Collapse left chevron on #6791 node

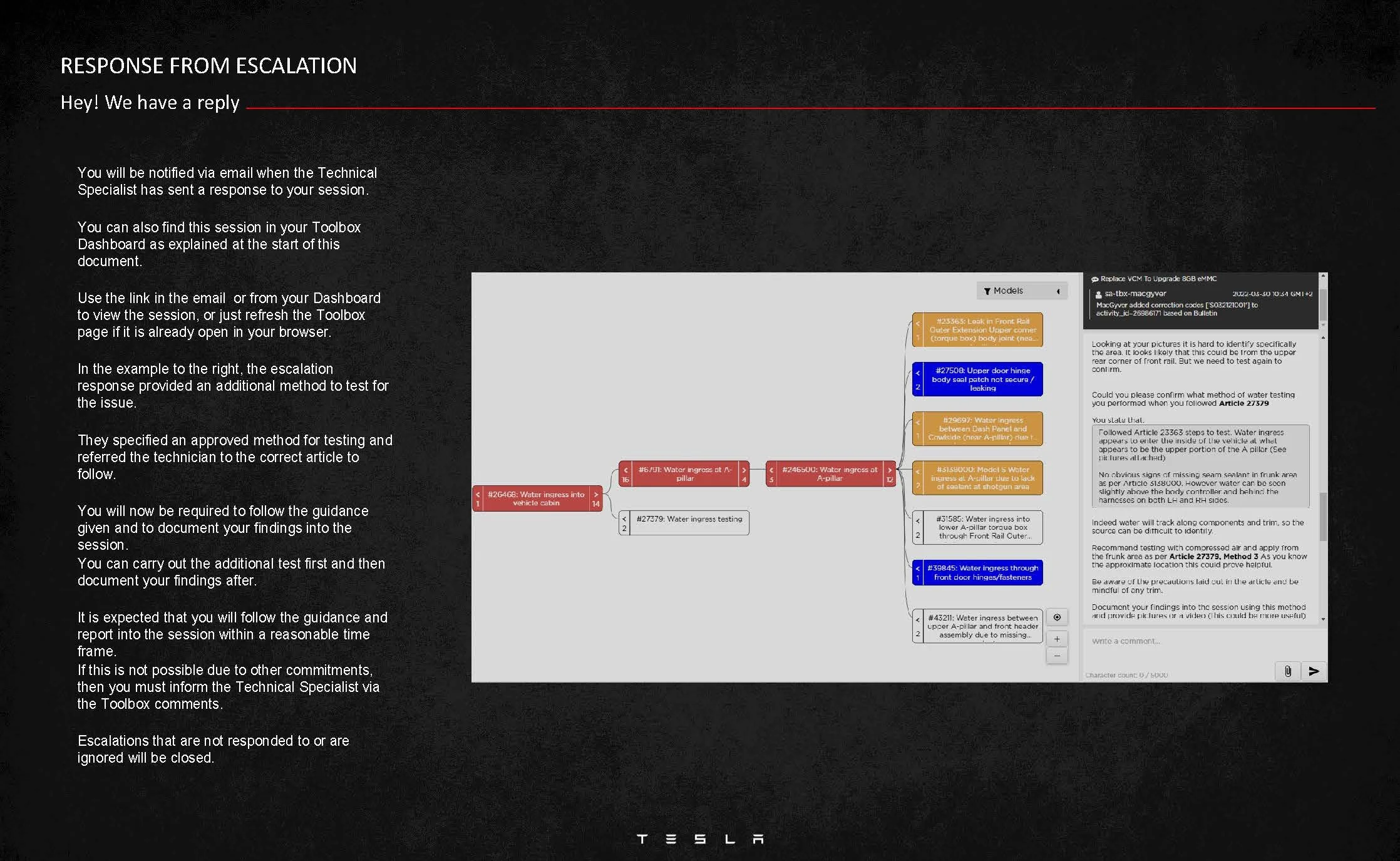point(625,470)
